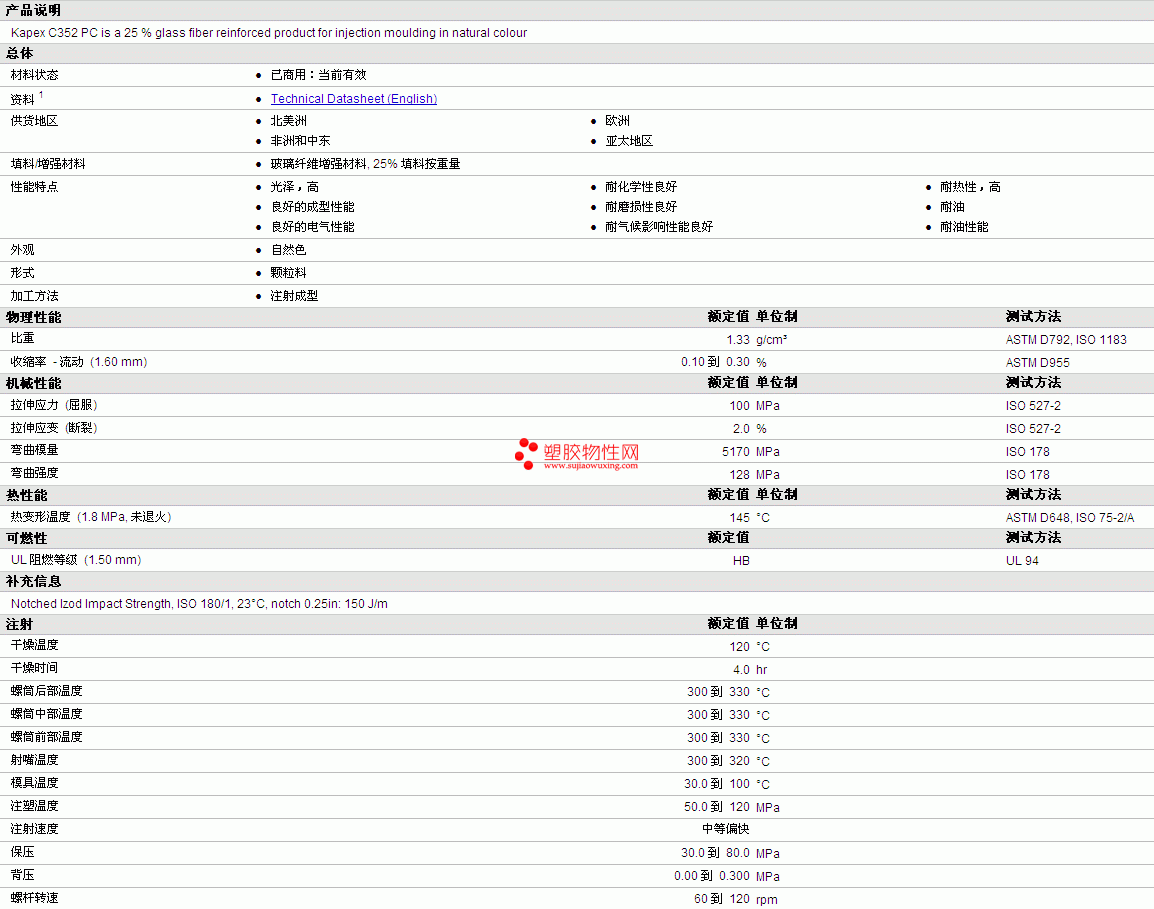Select the 螺筒后部温度 row label
This screenshot has width=1154, height=909.
point(46,691)
